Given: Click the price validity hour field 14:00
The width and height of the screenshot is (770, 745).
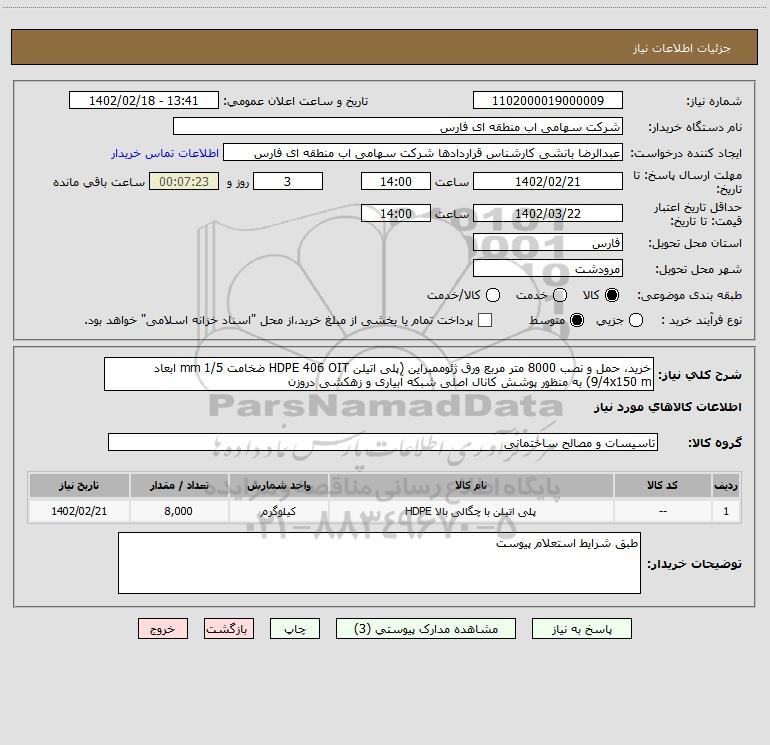Looking at the screenshot, I should 396,214.
